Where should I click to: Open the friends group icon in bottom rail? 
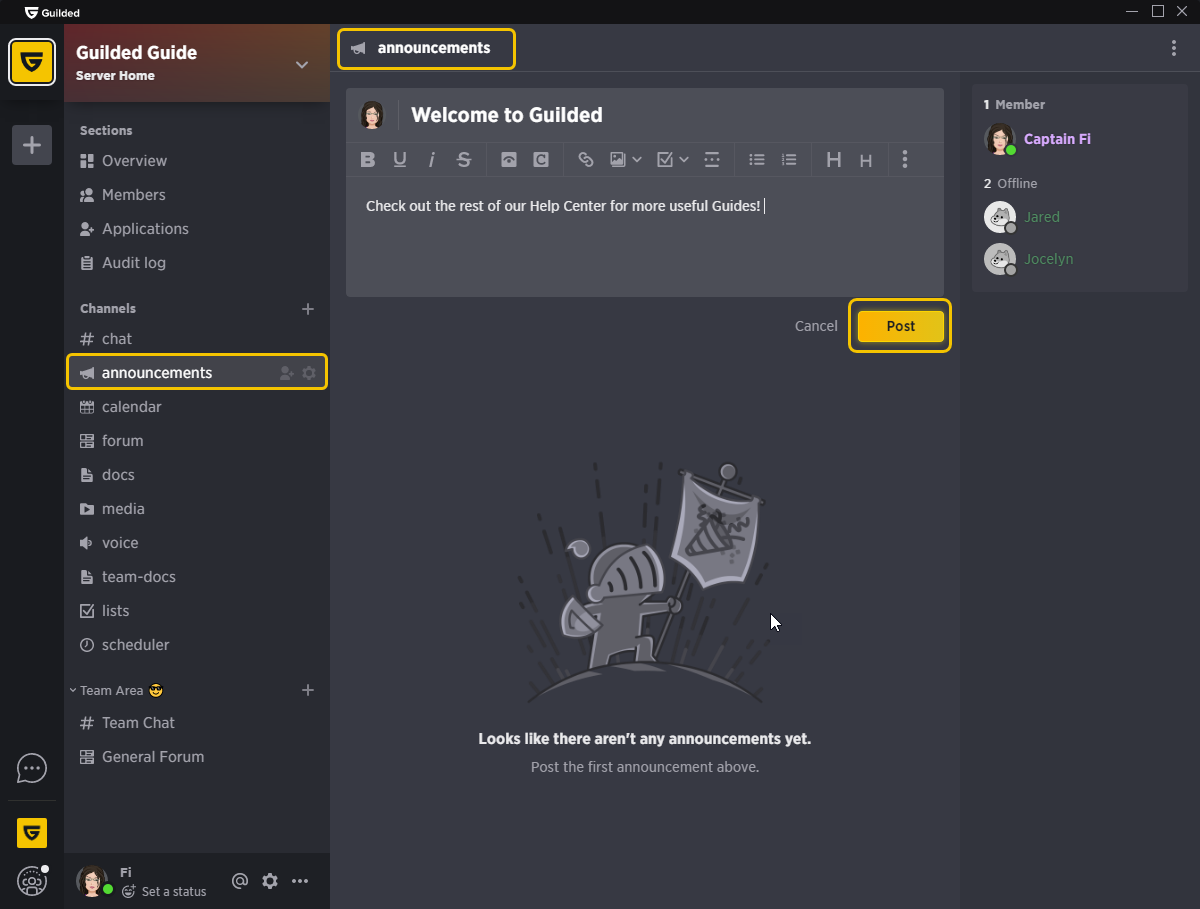click(x=32, y=881)
